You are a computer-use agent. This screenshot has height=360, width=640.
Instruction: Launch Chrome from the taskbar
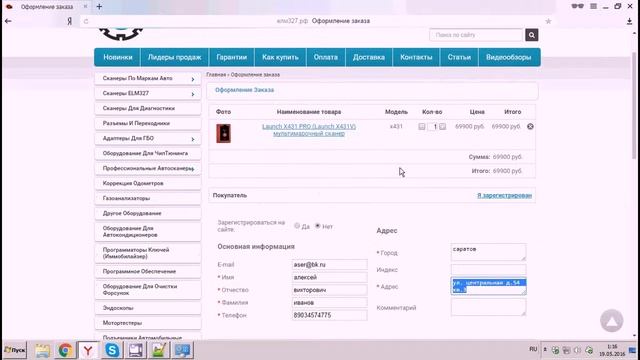click(65, 350)
